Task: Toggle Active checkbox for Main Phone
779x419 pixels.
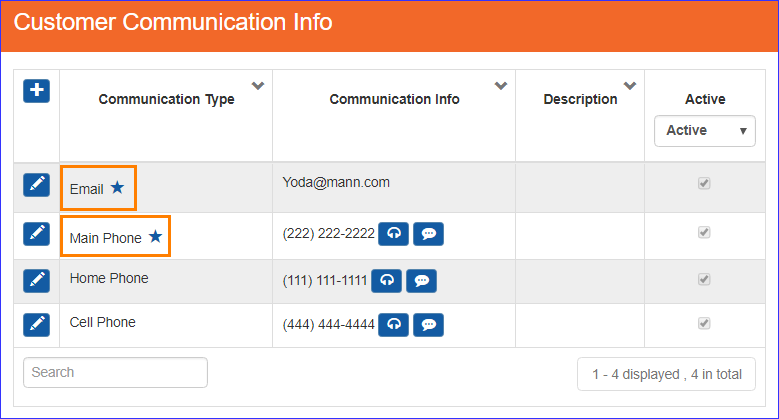Action: (x=704, y=232)
